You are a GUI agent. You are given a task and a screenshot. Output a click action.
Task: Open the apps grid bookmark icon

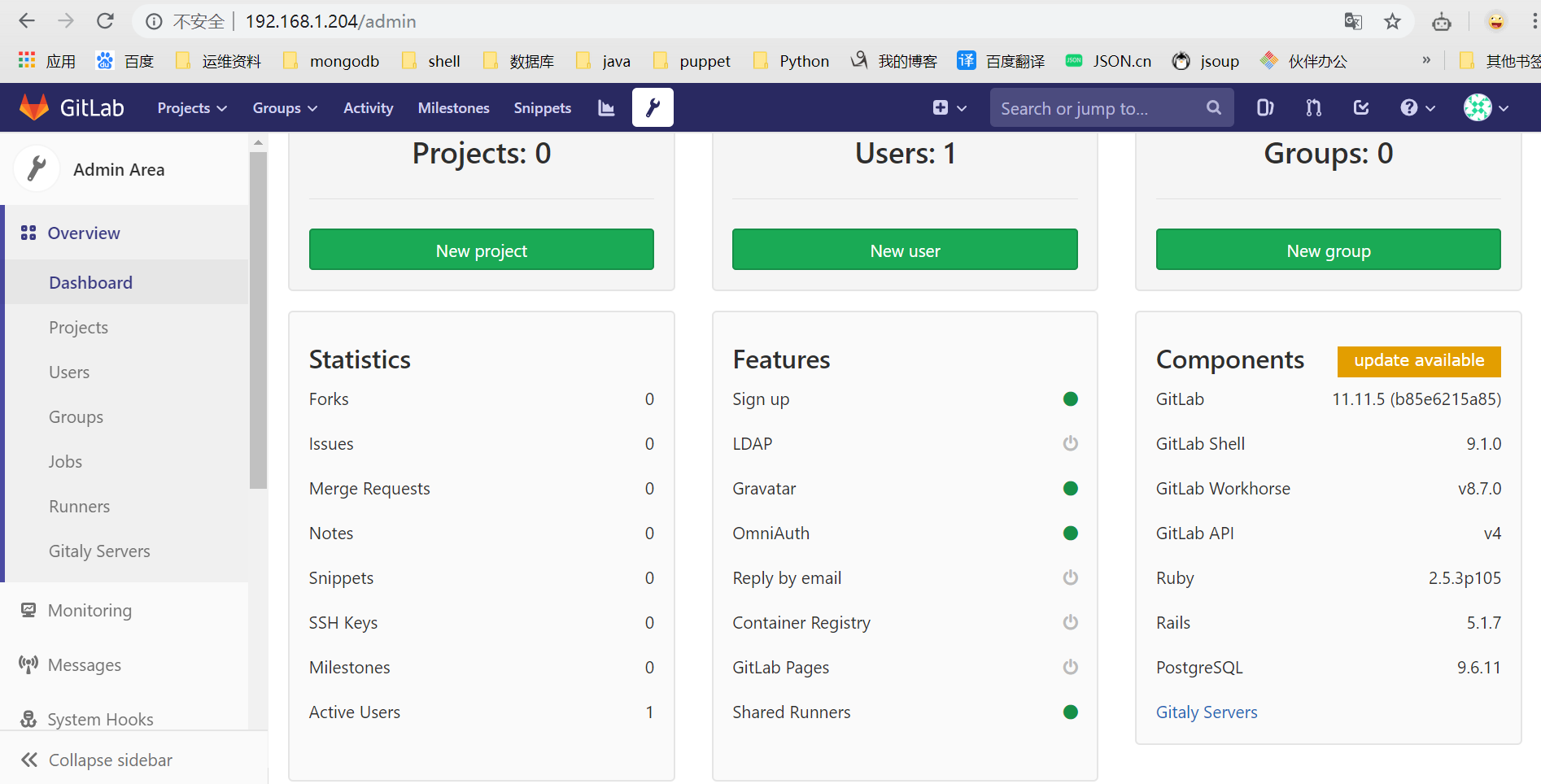27,60
